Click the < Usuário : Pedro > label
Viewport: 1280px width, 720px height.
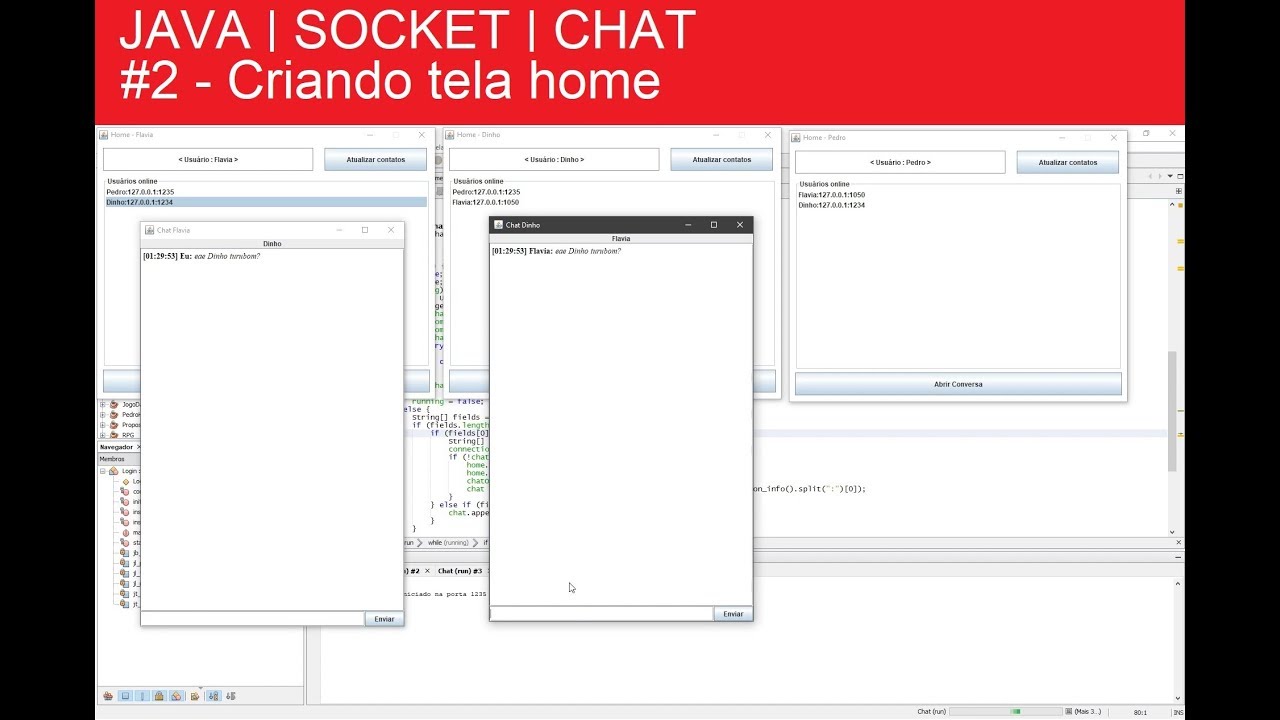(x=900, y=162)
